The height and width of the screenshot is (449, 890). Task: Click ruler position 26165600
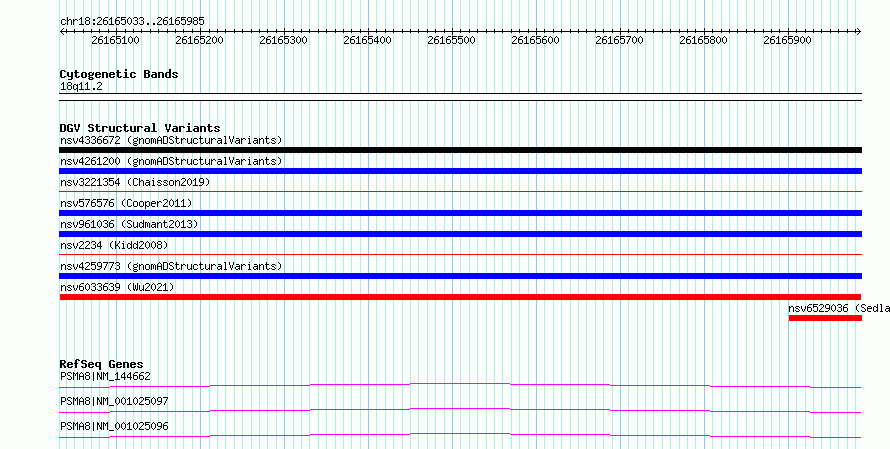click(x=535, y=40)
